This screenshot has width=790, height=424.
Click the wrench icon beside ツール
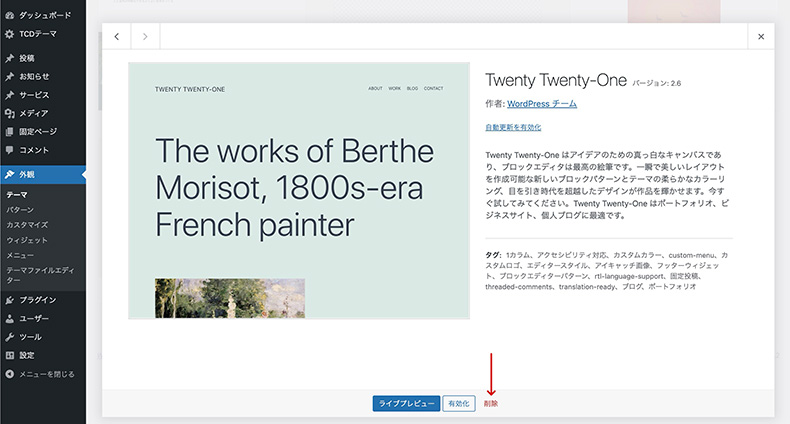click(10, 337)
